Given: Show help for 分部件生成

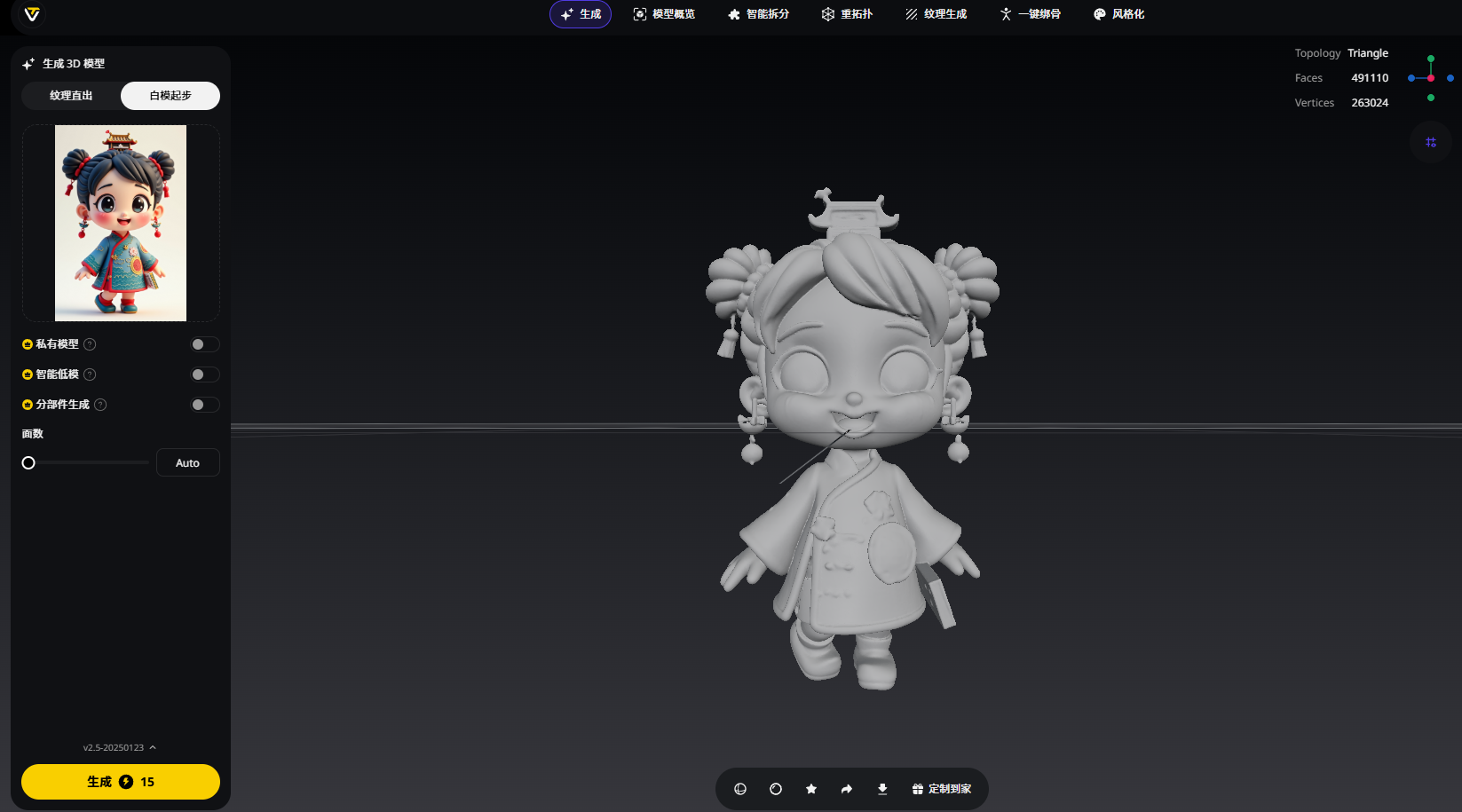Looking at the screenshot, I should point(100,405).
